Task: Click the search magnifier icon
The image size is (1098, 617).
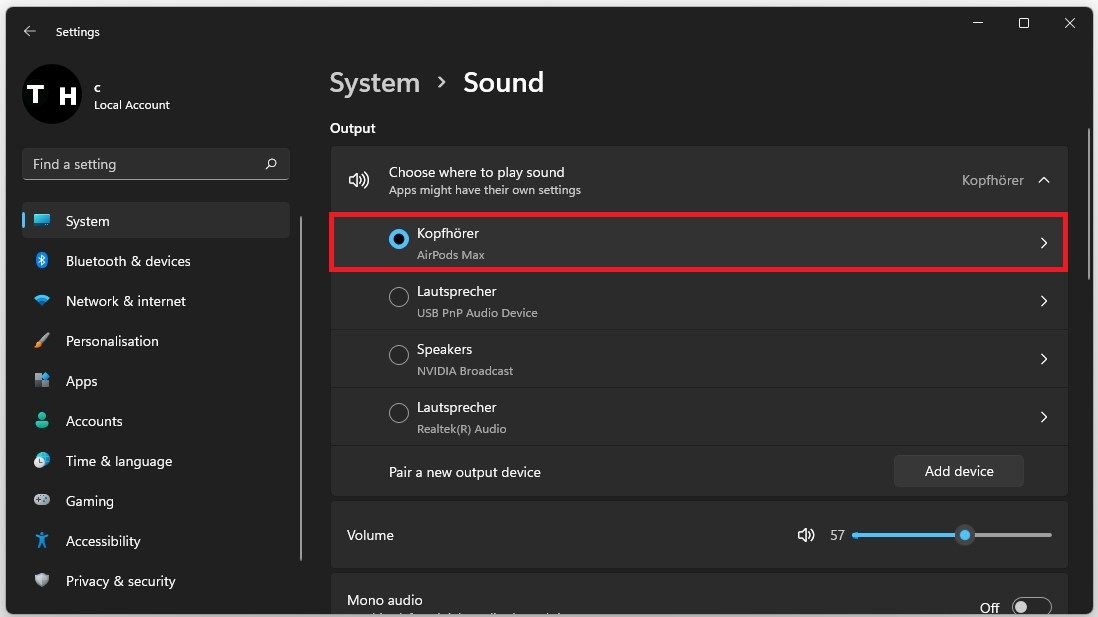Action: click(271, 164)
